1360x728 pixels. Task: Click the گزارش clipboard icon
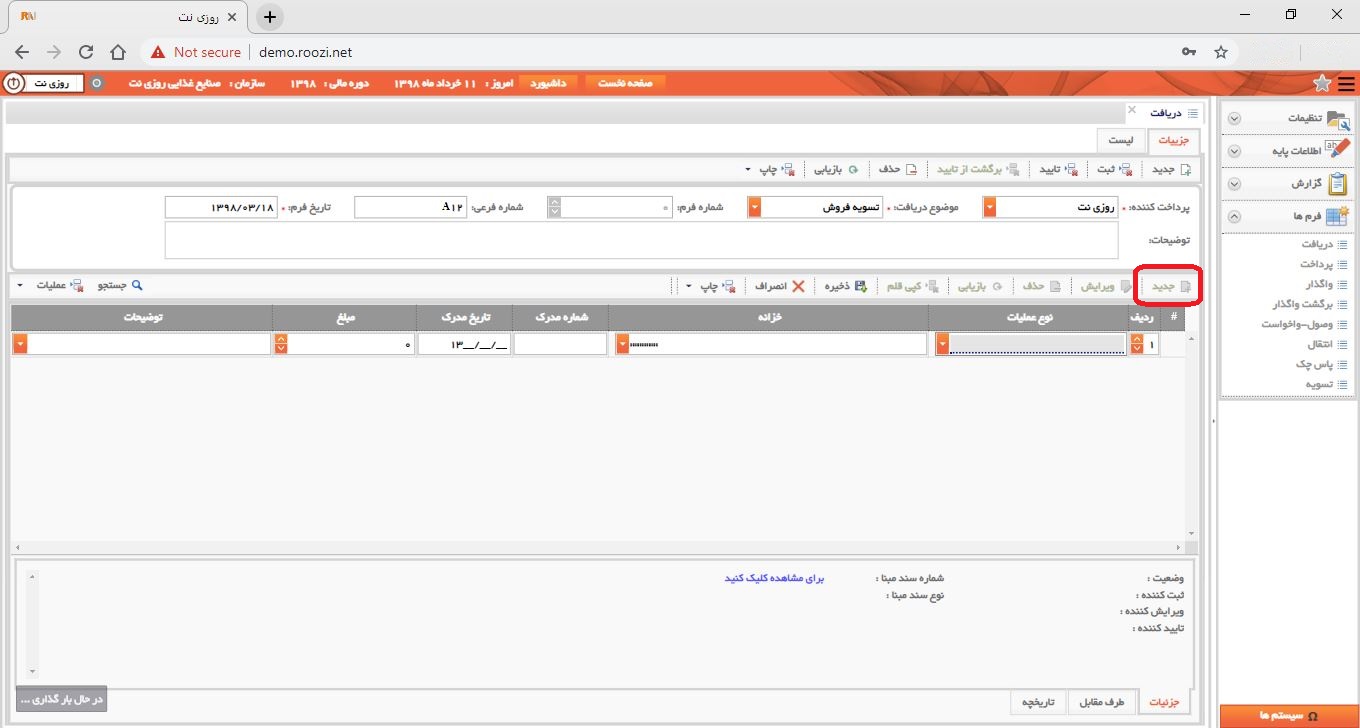[x=1337, y=183]
